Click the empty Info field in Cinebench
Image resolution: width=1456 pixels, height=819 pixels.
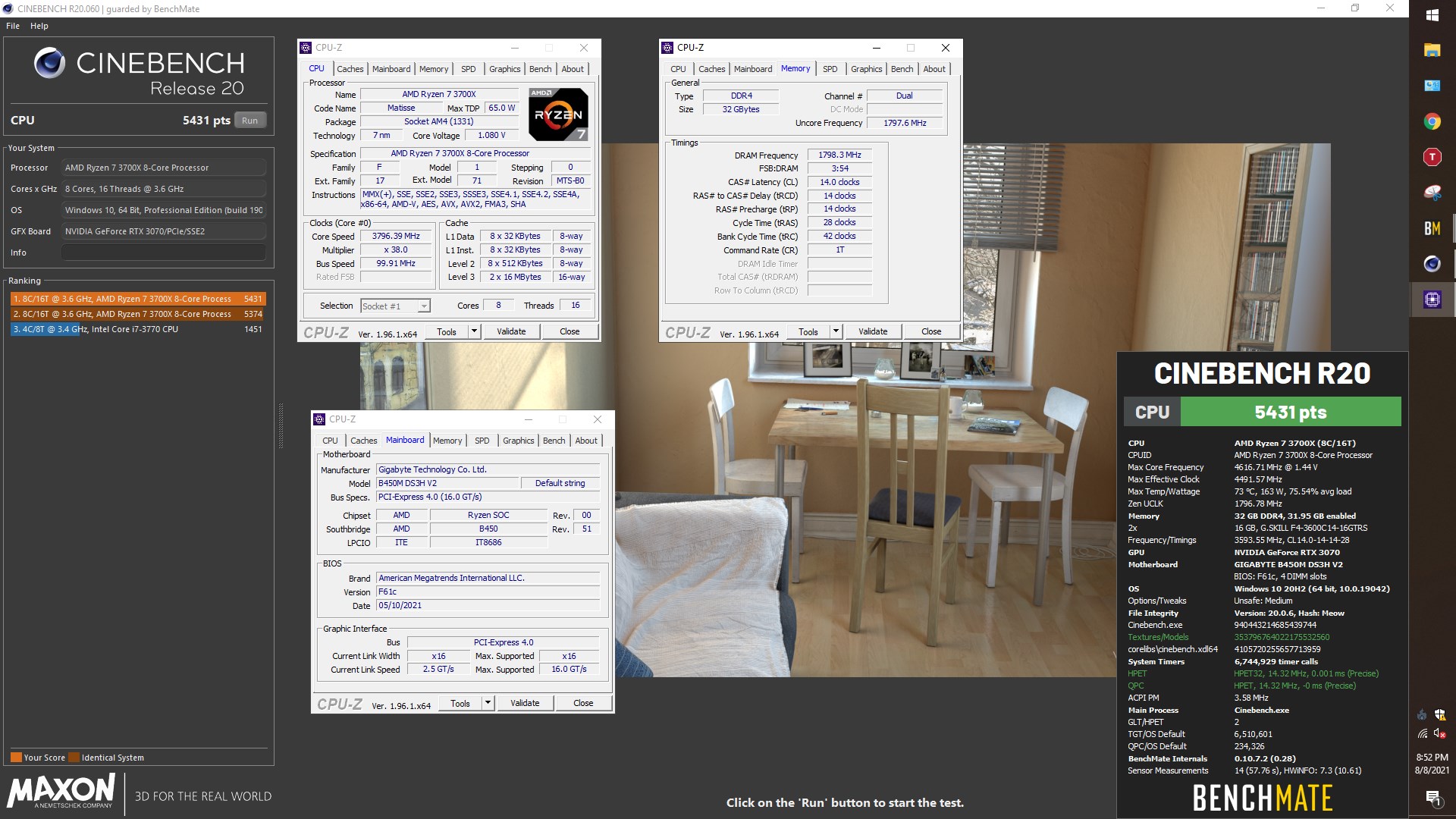click(x=163, y=253)
